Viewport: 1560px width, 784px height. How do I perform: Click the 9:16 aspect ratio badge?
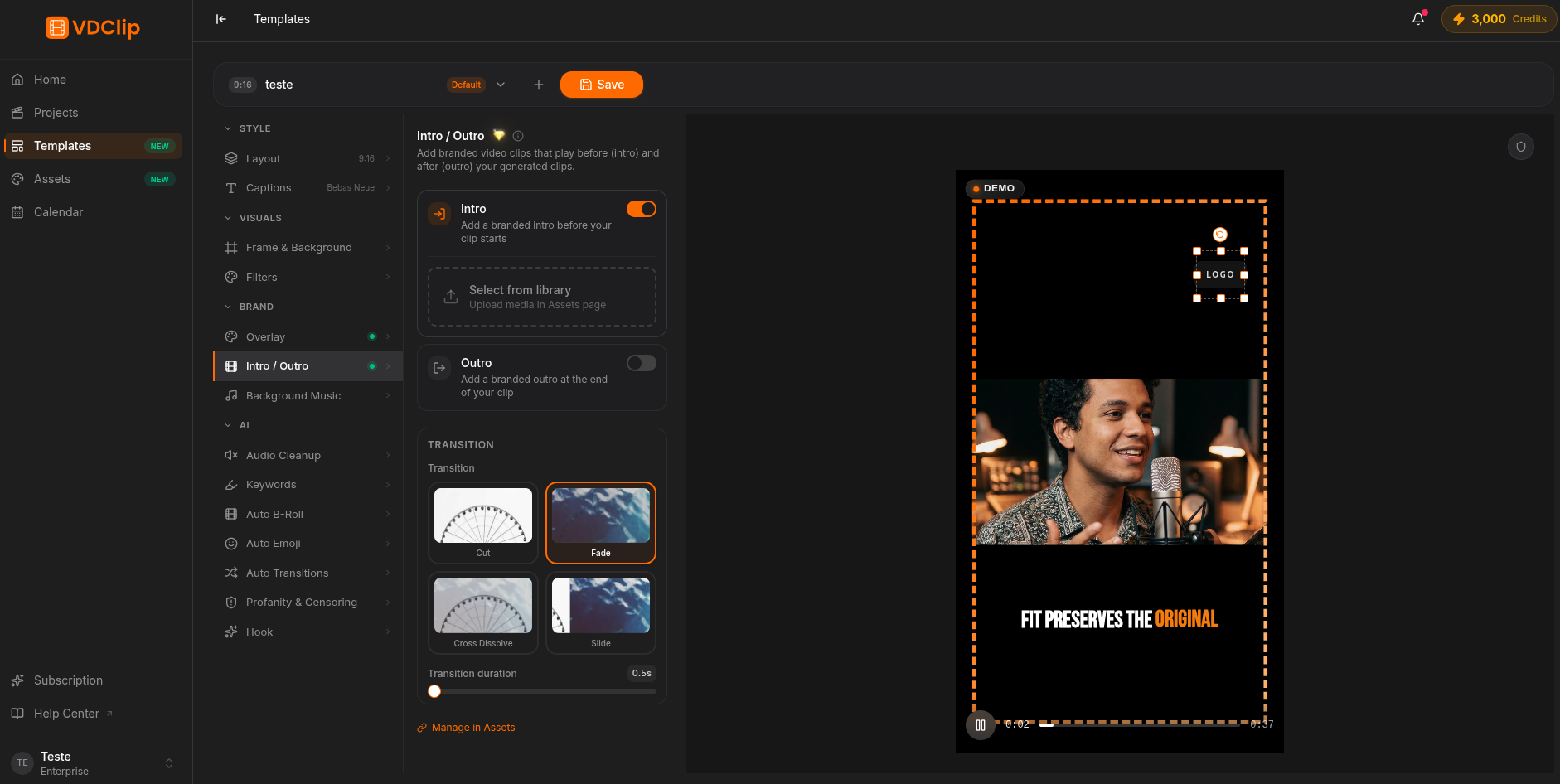(243, 85)
